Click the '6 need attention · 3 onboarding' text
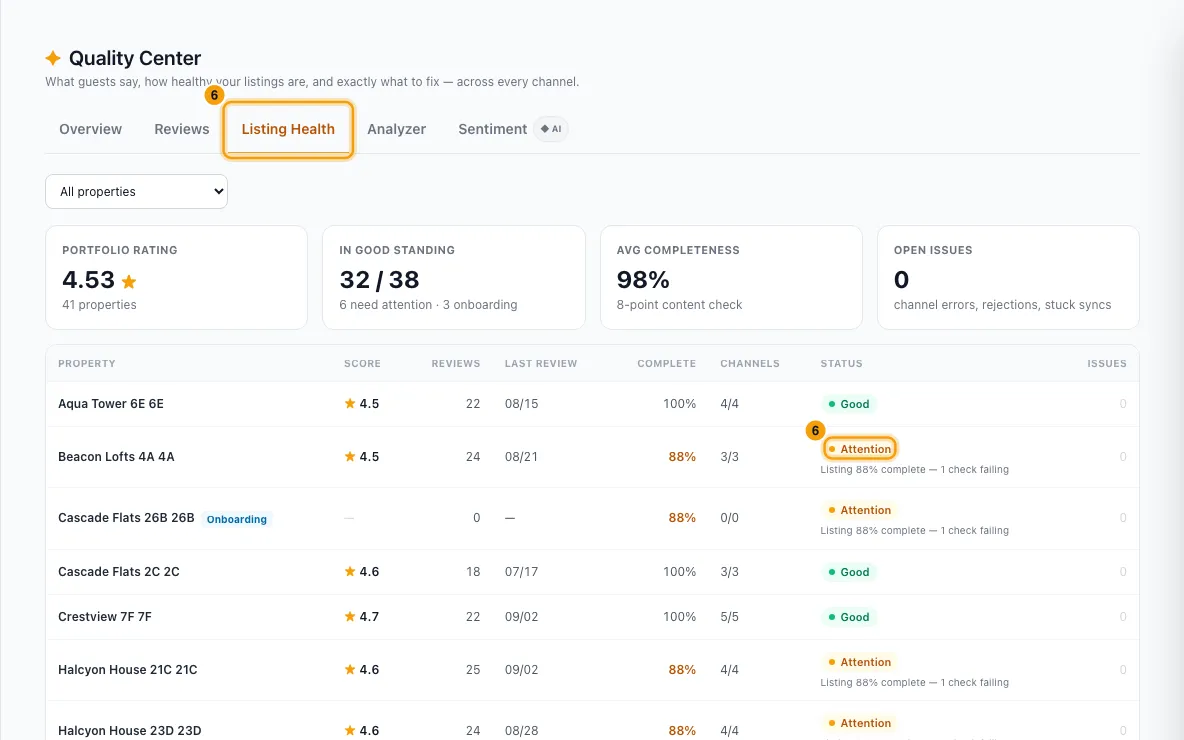This screenshot has height=740, width=1184. pyautogui.click(x=428, y=305)
